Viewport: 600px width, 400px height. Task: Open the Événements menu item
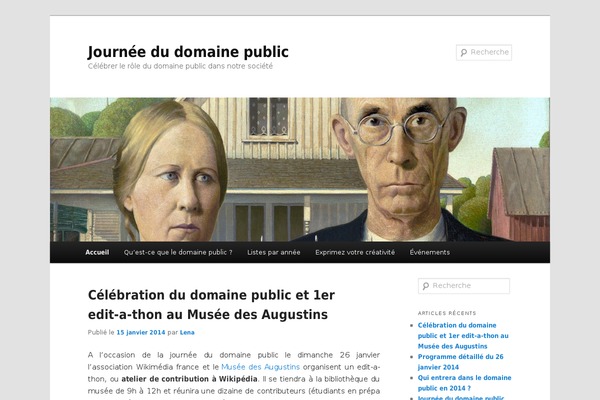pos(430,252)
